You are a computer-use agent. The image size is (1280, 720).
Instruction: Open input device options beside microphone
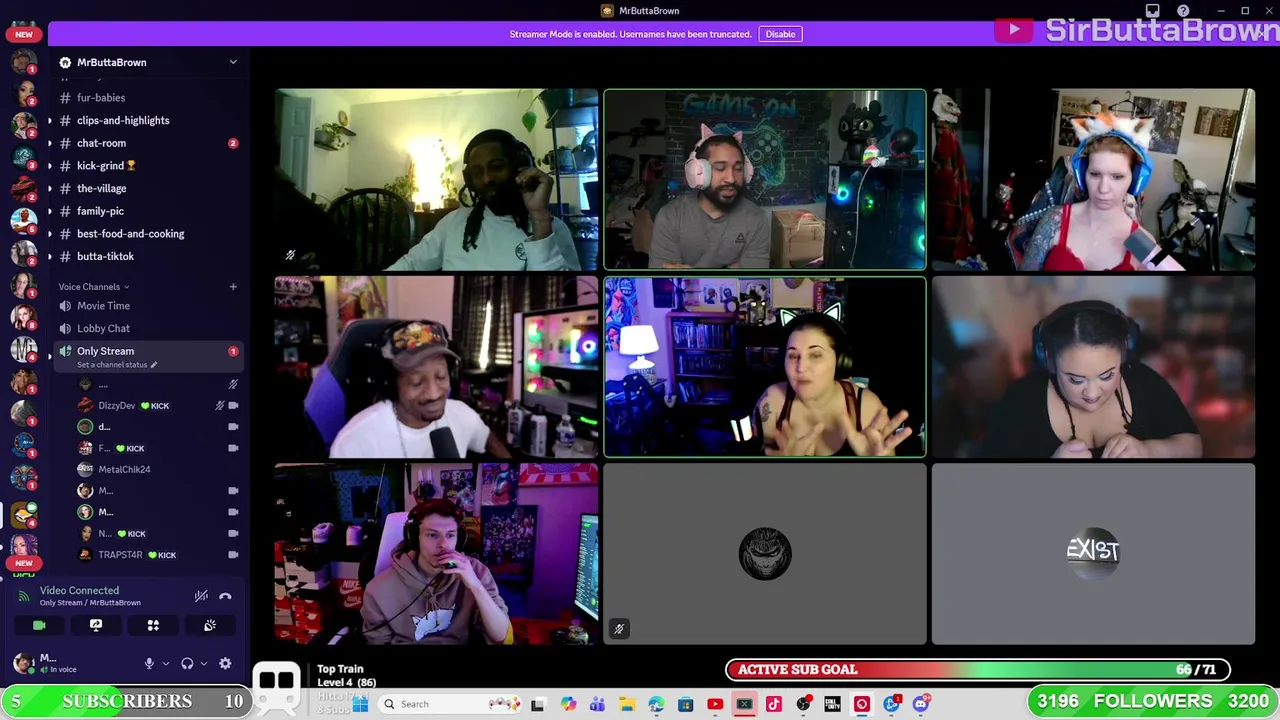(165, 663)
